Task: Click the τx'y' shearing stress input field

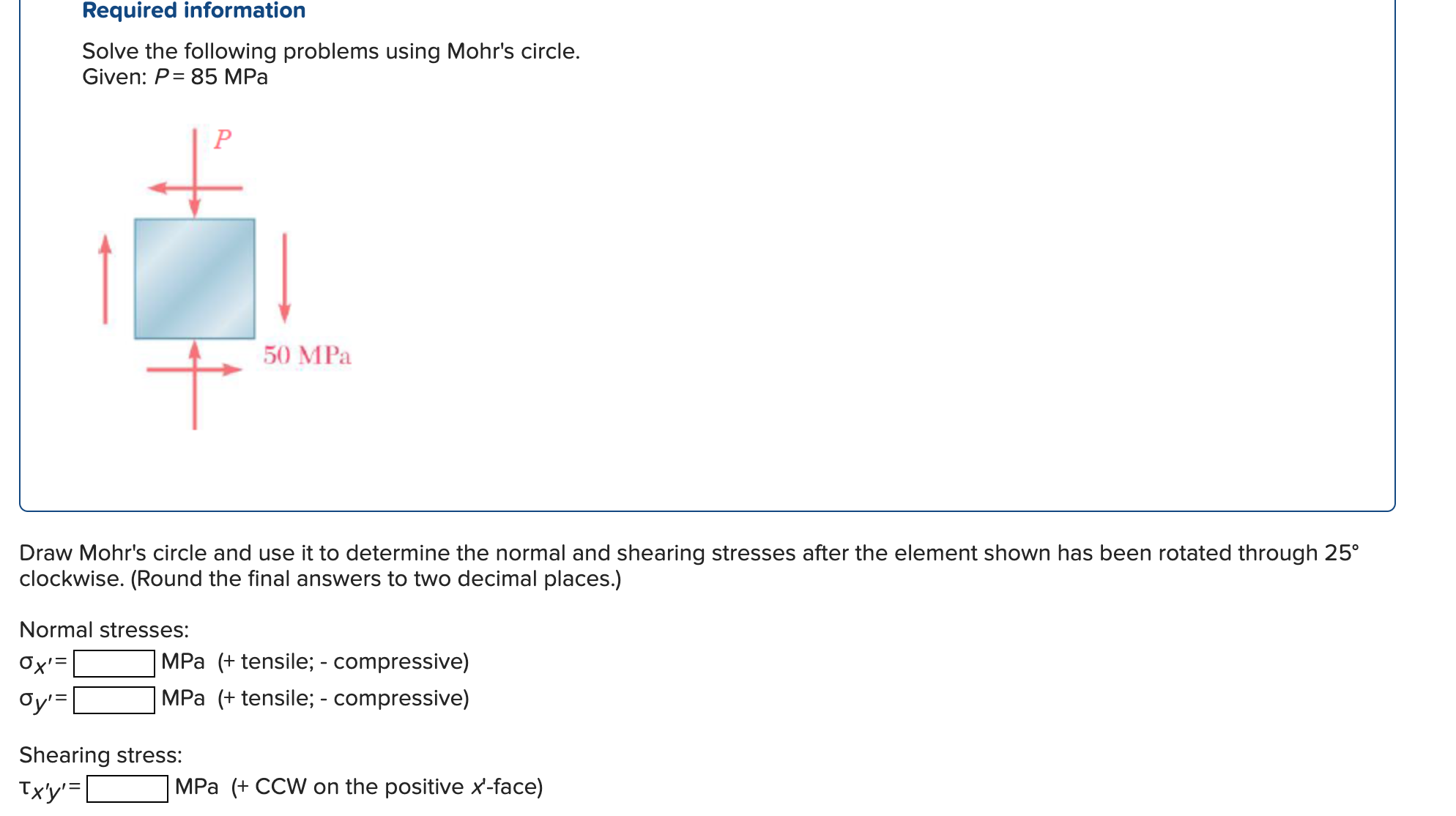Action: (126, 790)
